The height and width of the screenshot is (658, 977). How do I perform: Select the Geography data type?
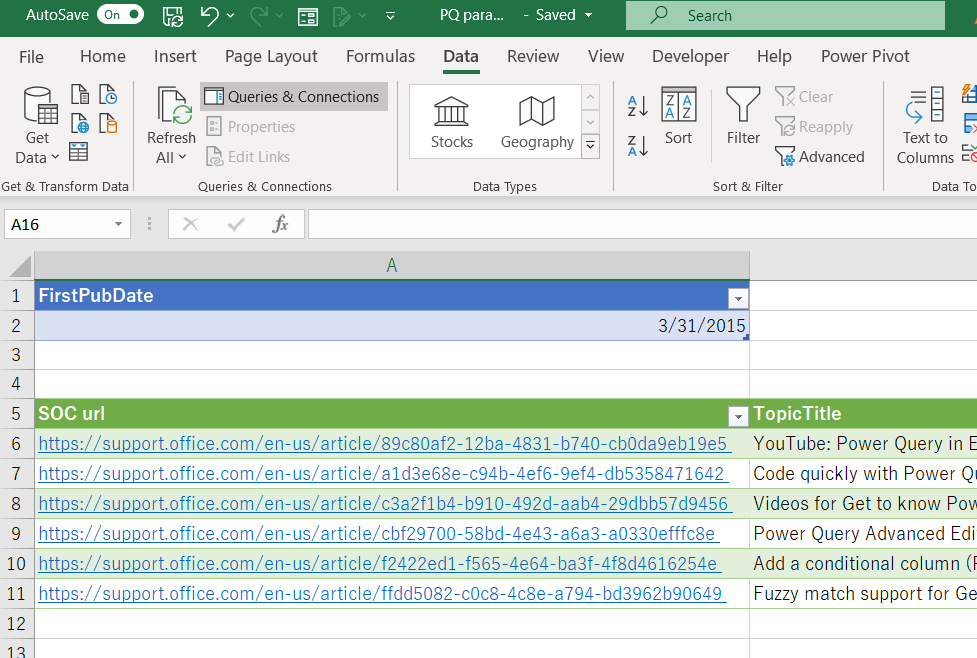[x=536, y=122]
